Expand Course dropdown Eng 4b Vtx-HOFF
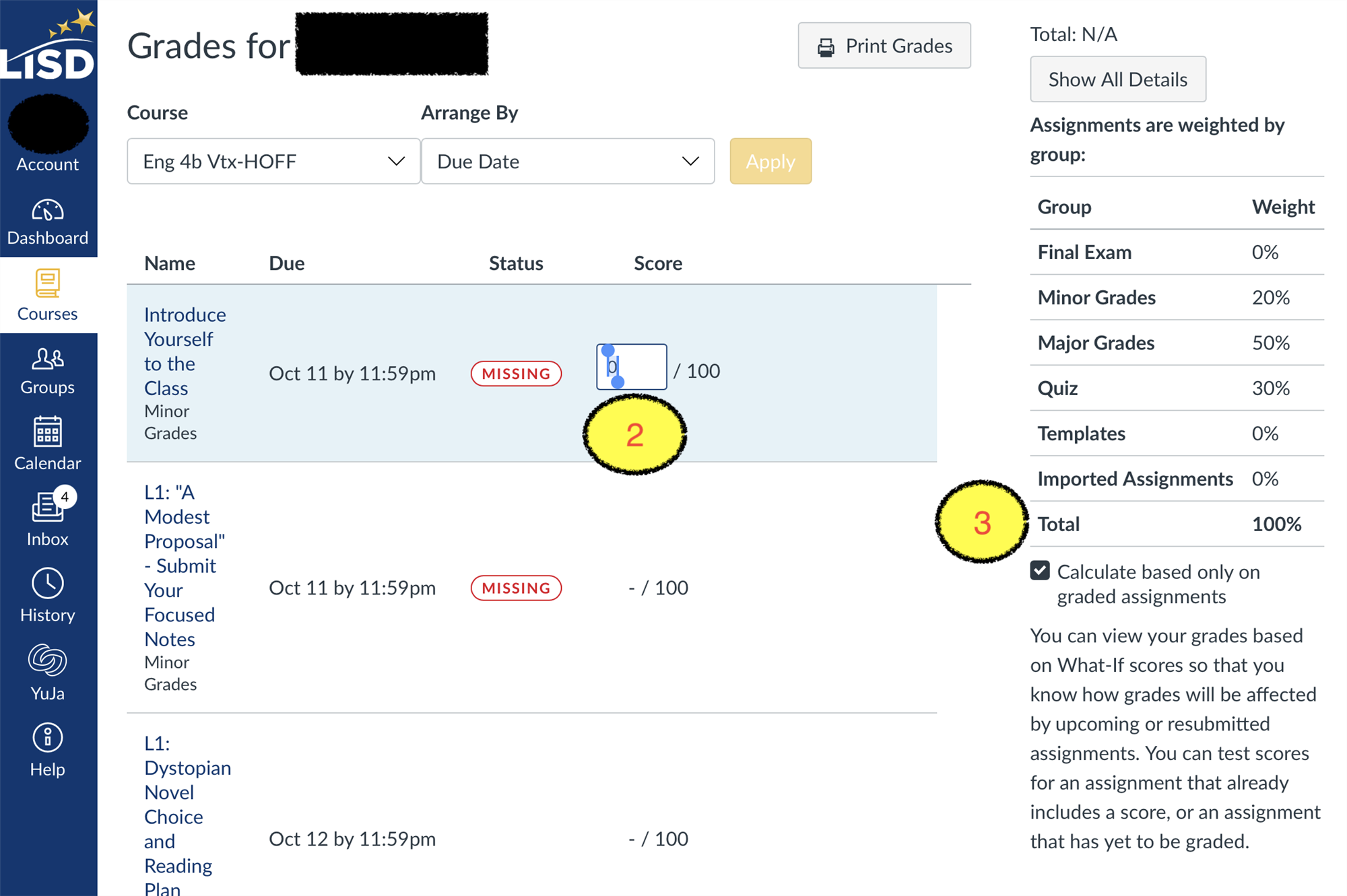The width and height of the screenshot is (1347, 896). pyautogui.click(x=273, y=162)
